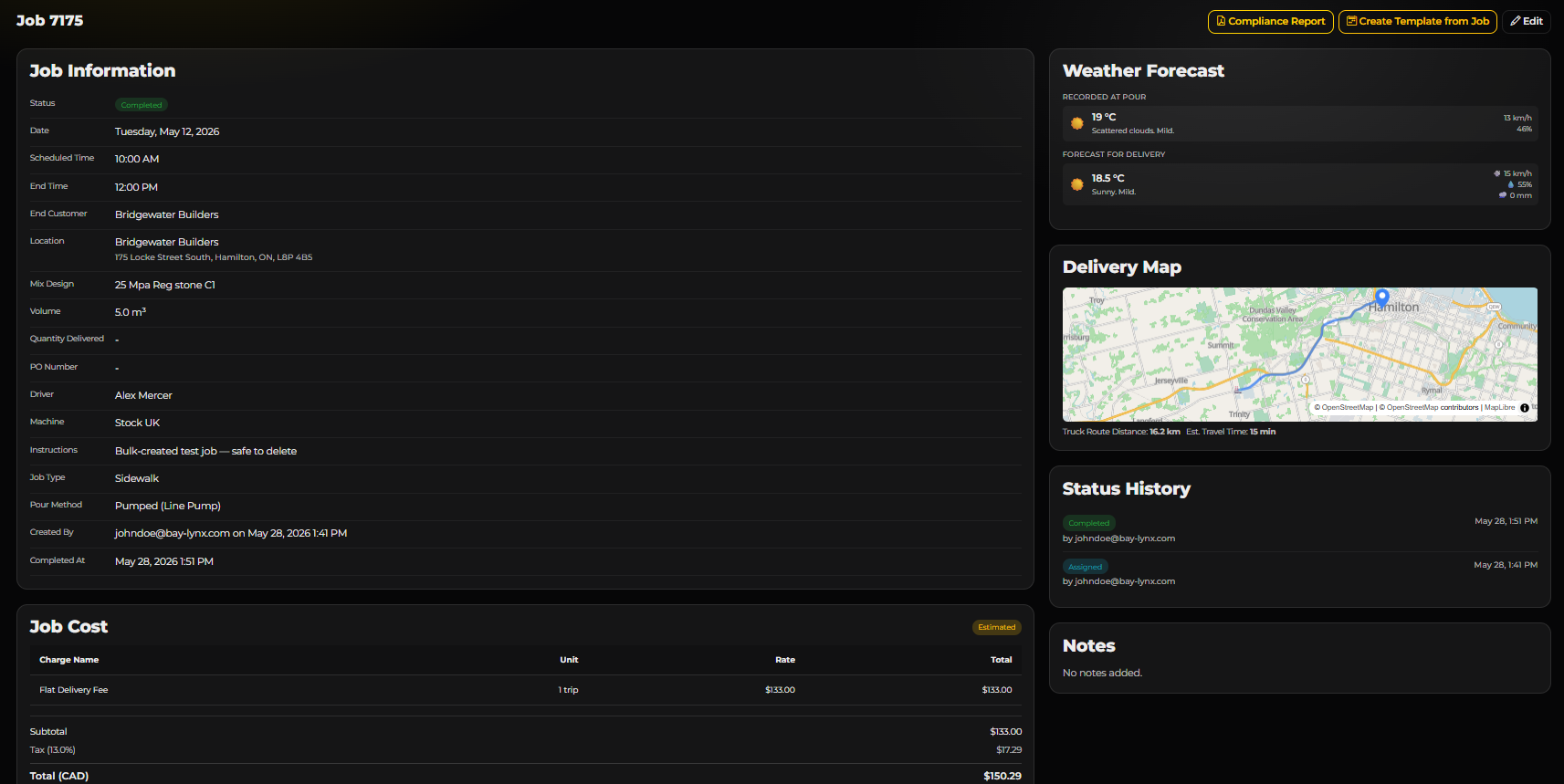Click instructions 'Bulk-created test job — safe to delete'

pyautogui.click(x=205, y=451)
